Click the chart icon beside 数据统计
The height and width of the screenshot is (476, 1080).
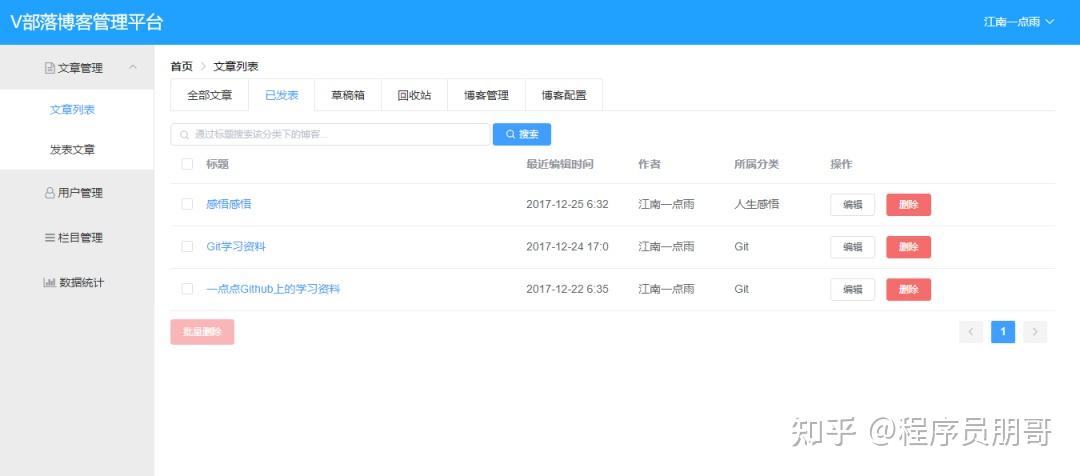pyautogui.click(x=49, y=282)
